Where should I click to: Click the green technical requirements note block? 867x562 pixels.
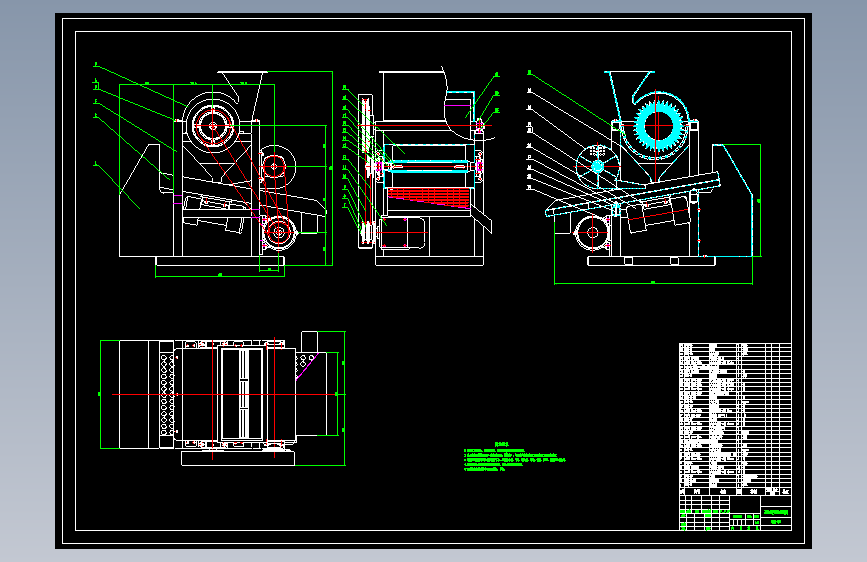pos(514,457)
